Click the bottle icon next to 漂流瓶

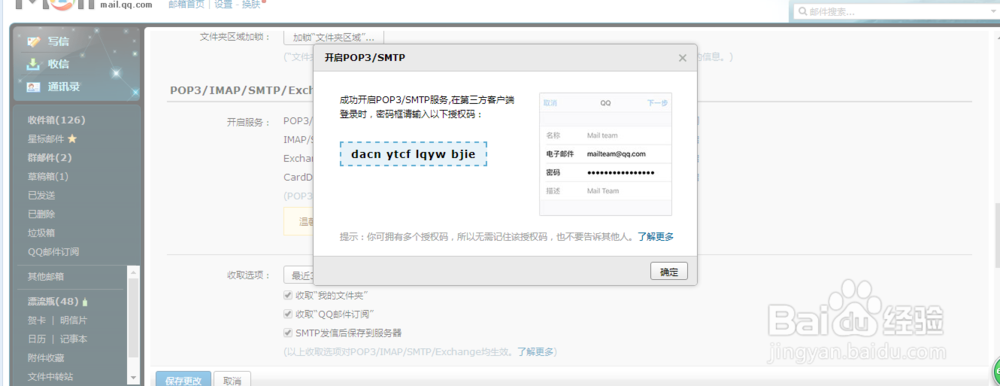pos(85,301)
